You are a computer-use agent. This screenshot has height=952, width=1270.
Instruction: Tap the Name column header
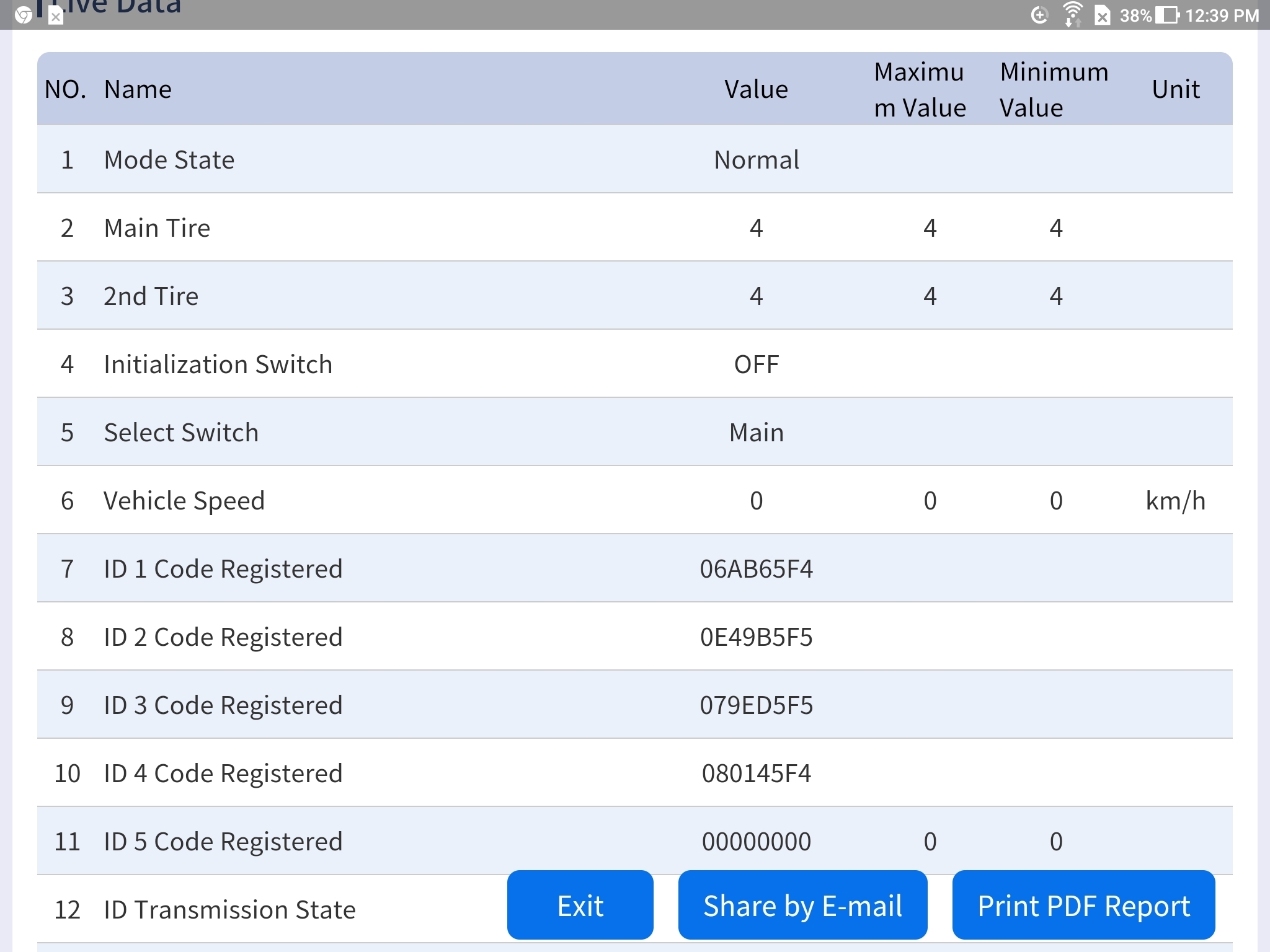pyautogui.click(x=138, y=90)
